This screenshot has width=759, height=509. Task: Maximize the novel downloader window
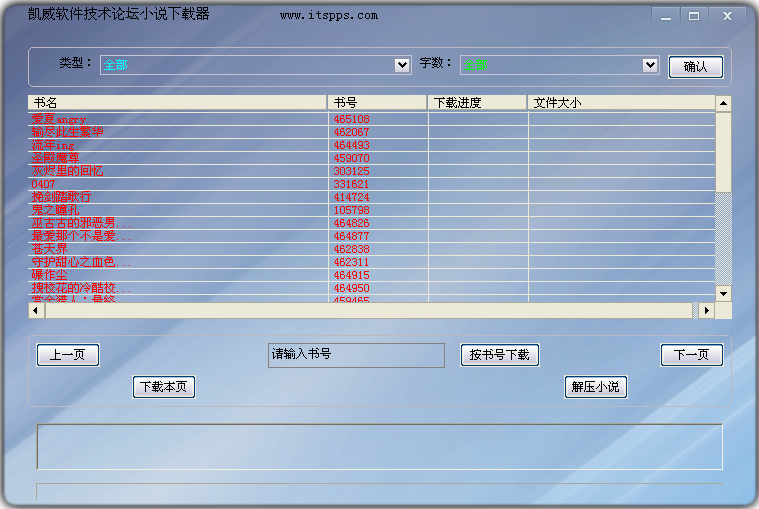tap(694, 16)
